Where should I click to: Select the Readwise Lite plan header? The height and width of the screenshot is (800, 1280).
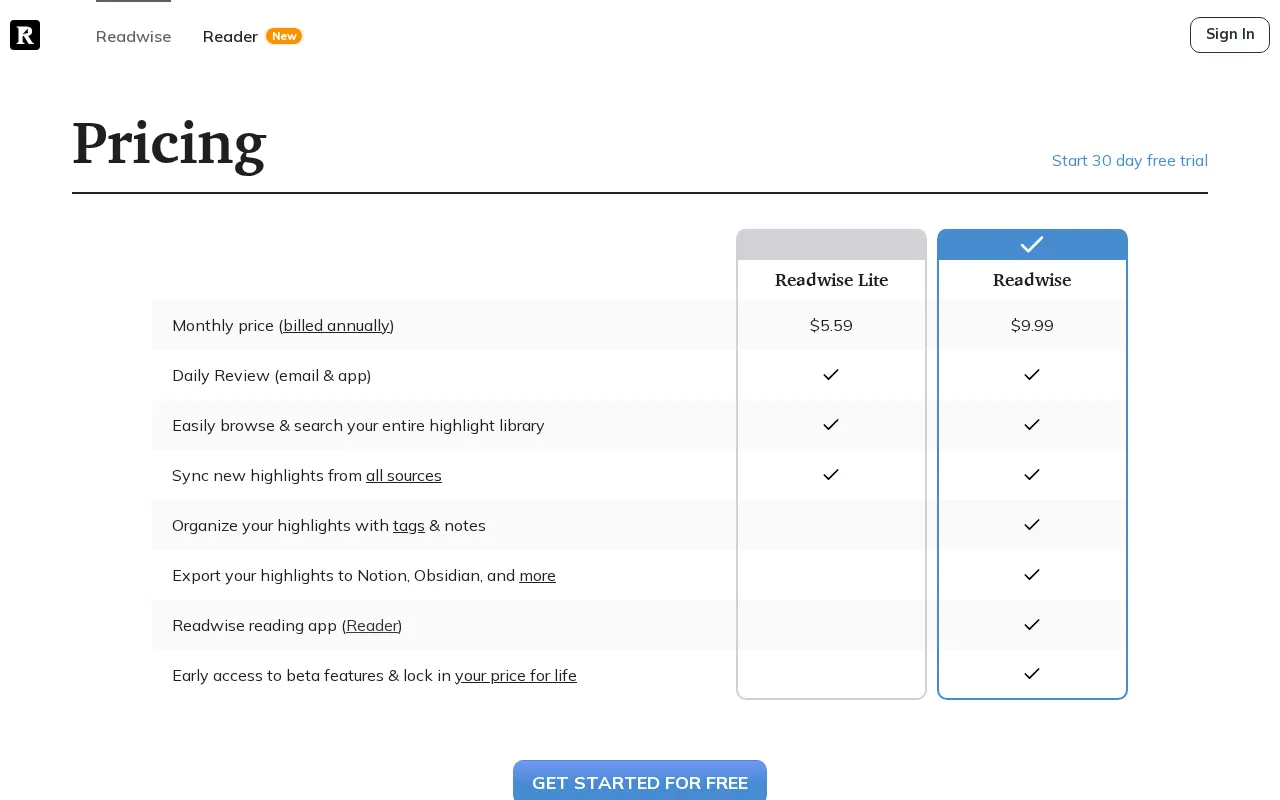tap(831, 280)
